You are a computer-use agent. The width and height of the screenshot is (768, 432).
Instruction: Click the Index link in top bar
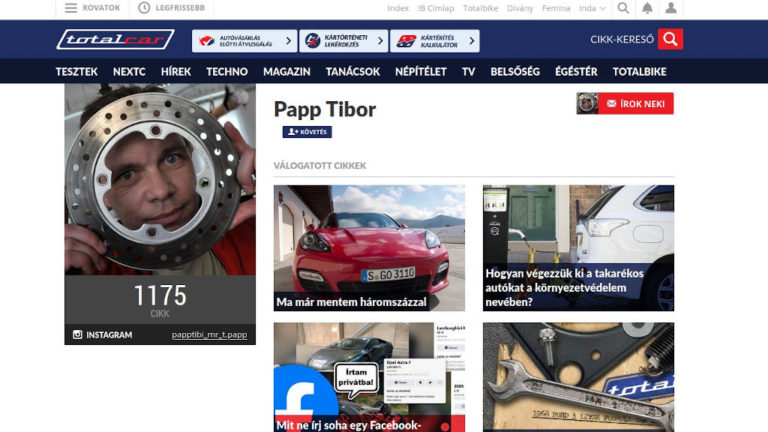398,8
